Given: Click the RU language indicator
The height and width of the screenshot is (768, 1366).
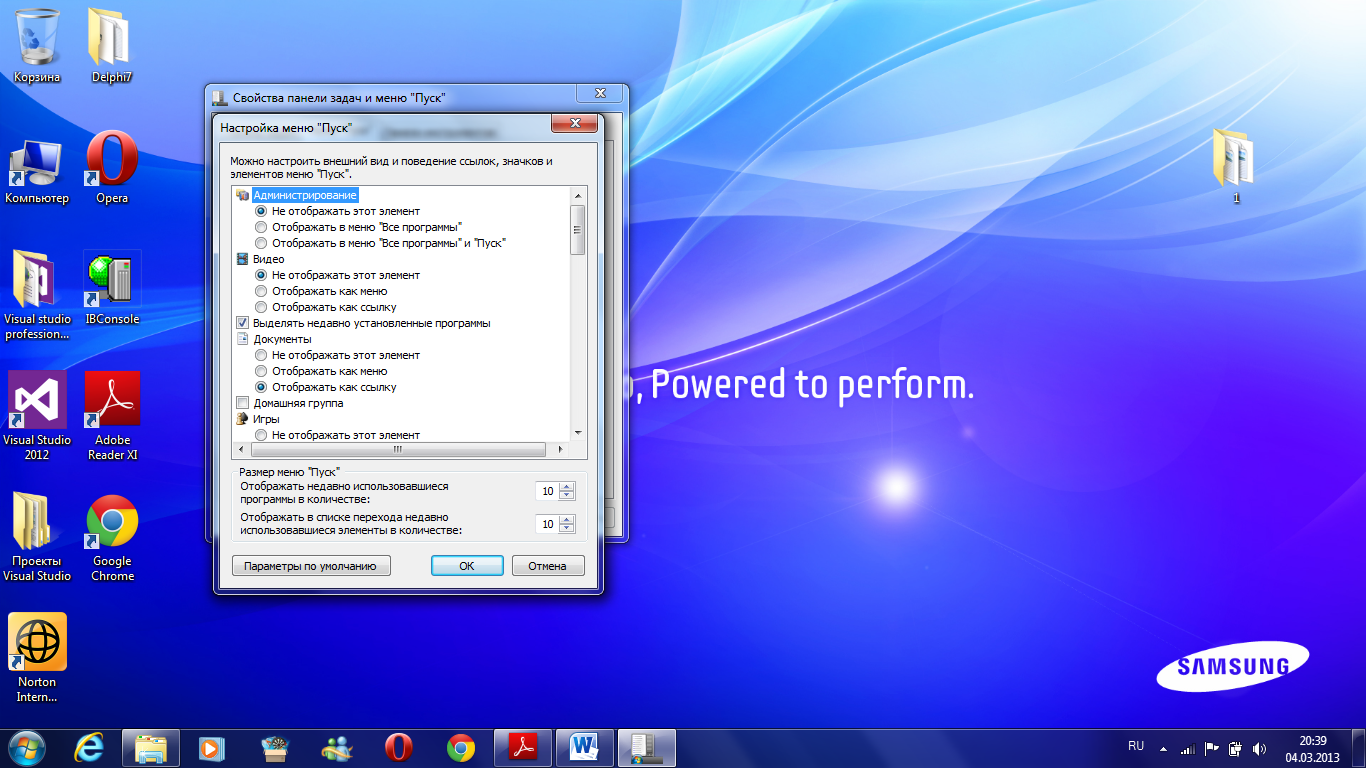Looking at the screenshot, I should coord(1136,747).
